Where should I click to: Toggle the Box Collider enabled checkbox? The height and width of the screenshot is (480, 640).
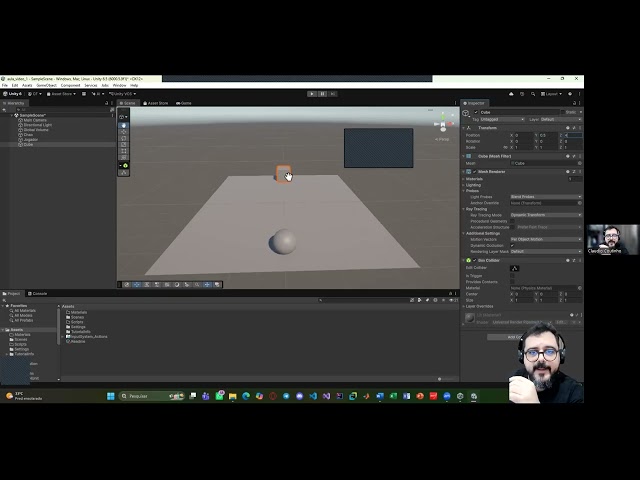(475, 260)
